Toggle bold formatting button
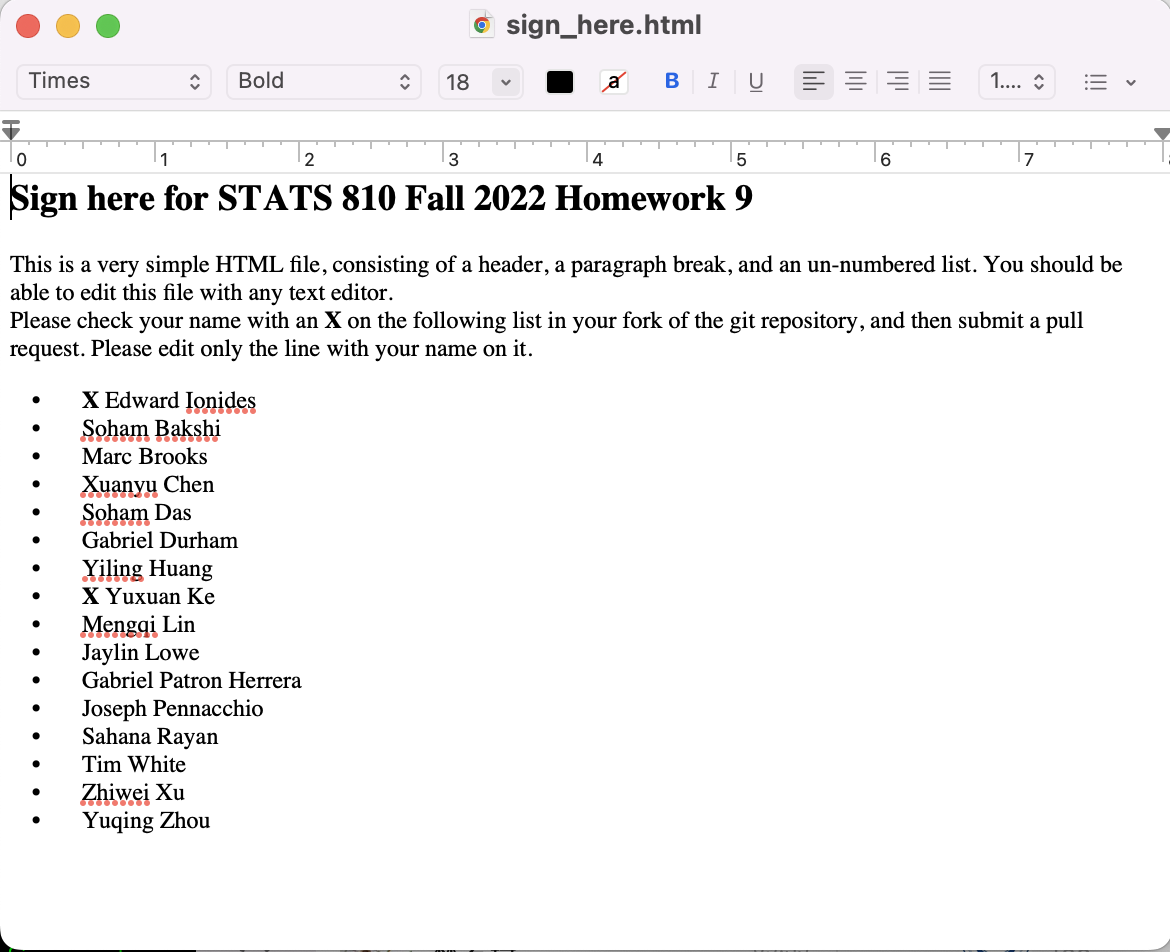 click(672, 81)
